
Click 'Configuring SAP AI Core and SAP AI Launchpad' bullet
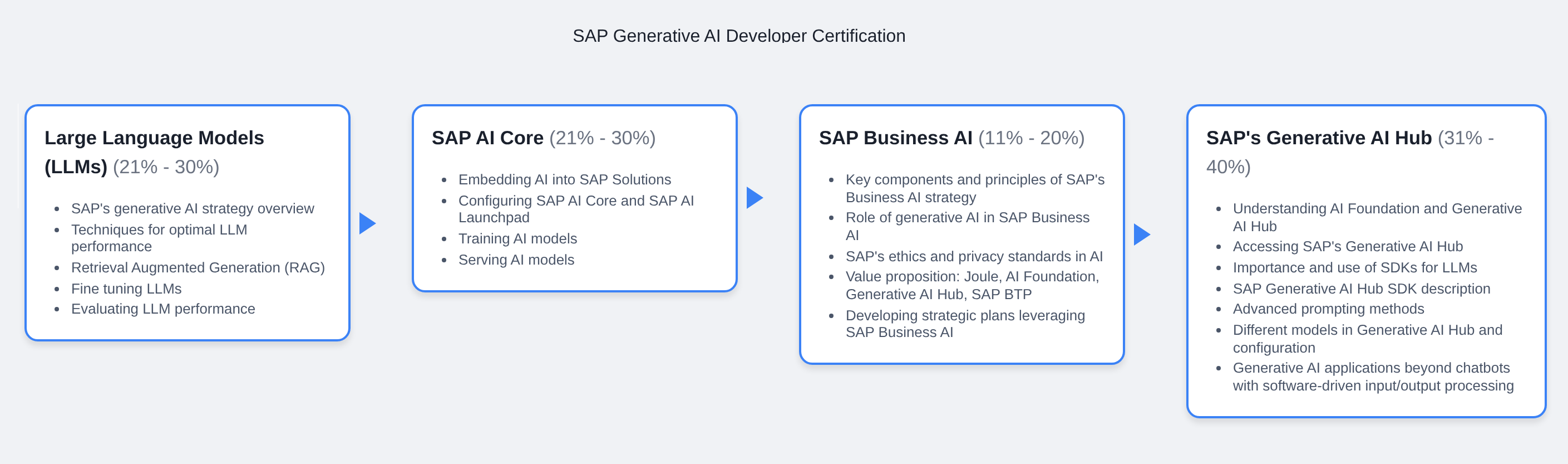click(x=576, y=208)
